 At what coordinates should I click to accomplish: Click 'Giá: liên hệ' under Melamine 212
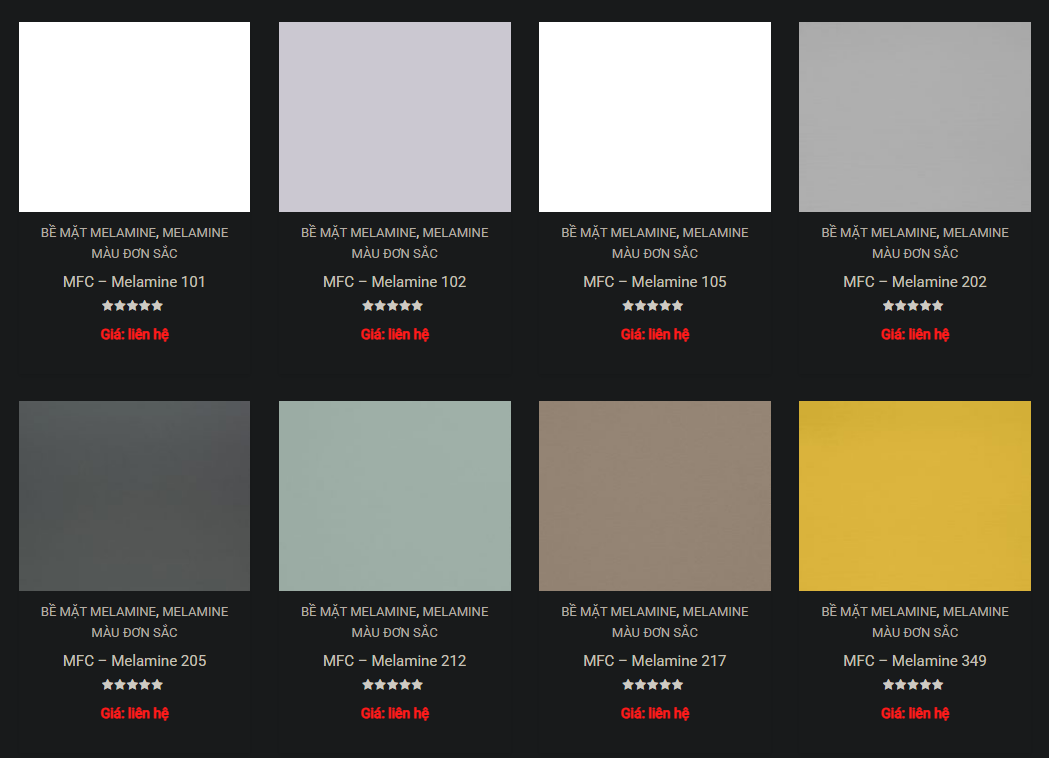(394, 713)
